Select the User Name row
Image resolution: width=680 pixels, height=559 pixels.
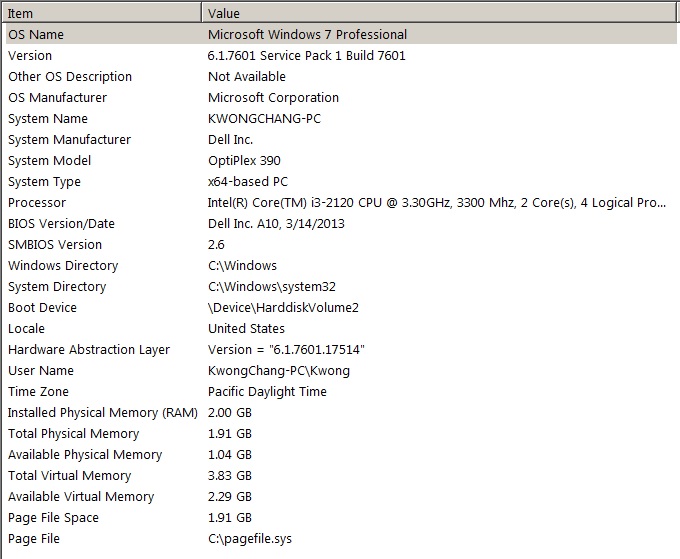pyautogui.click(x=341, y=370)
